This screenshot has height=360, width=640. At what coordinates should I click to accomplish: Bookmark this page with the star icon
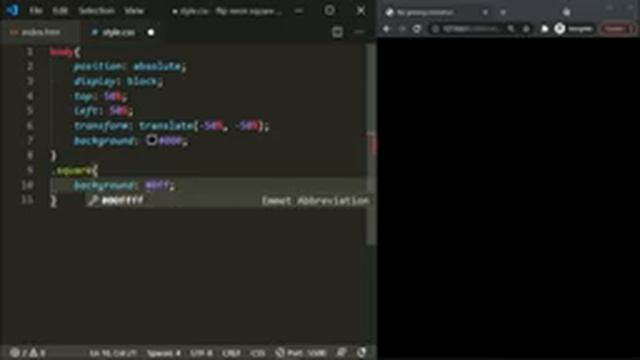coord(527,29)
